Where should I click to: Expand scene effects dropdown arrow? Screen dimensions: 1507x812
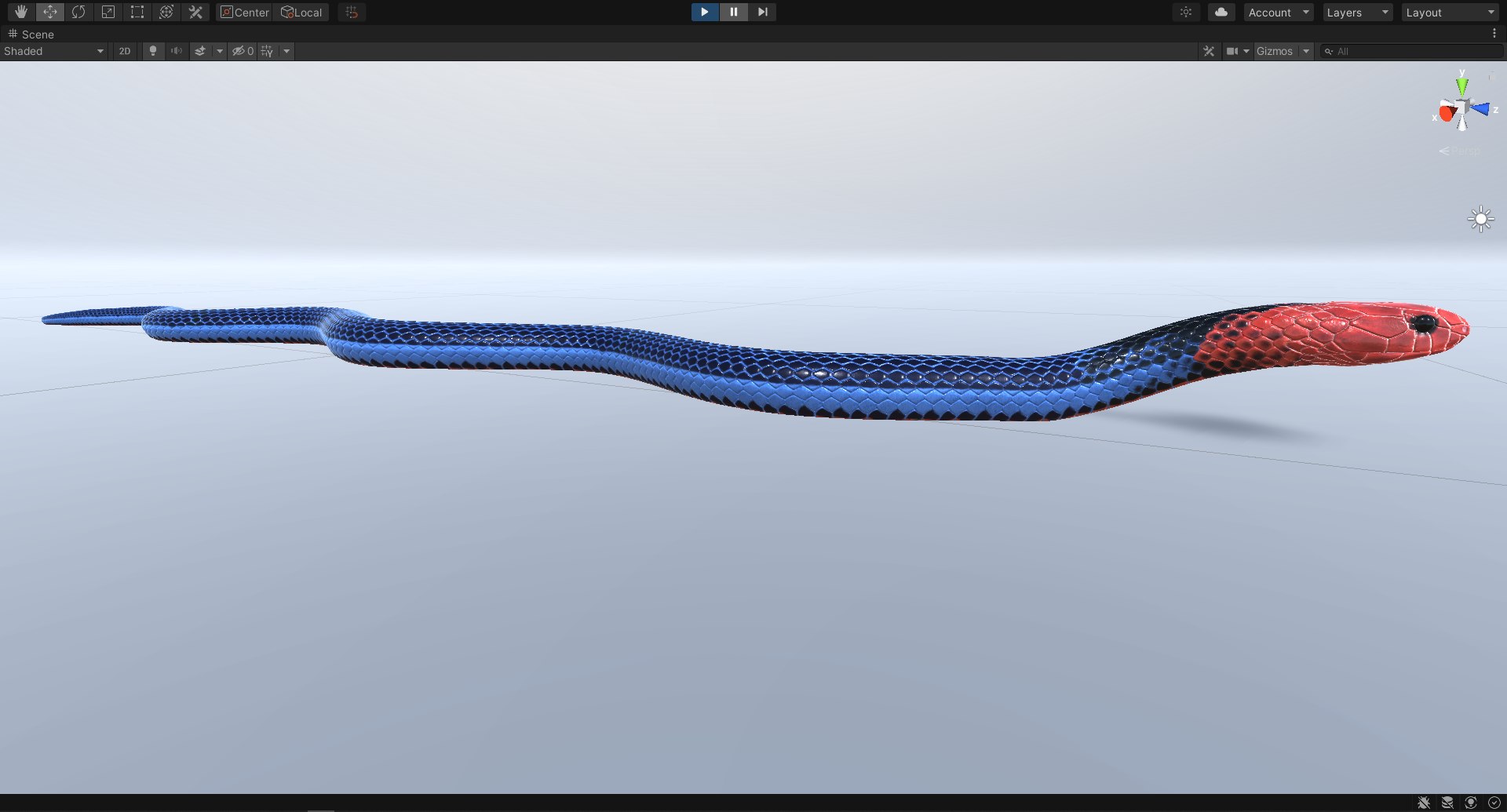point(220,51)
